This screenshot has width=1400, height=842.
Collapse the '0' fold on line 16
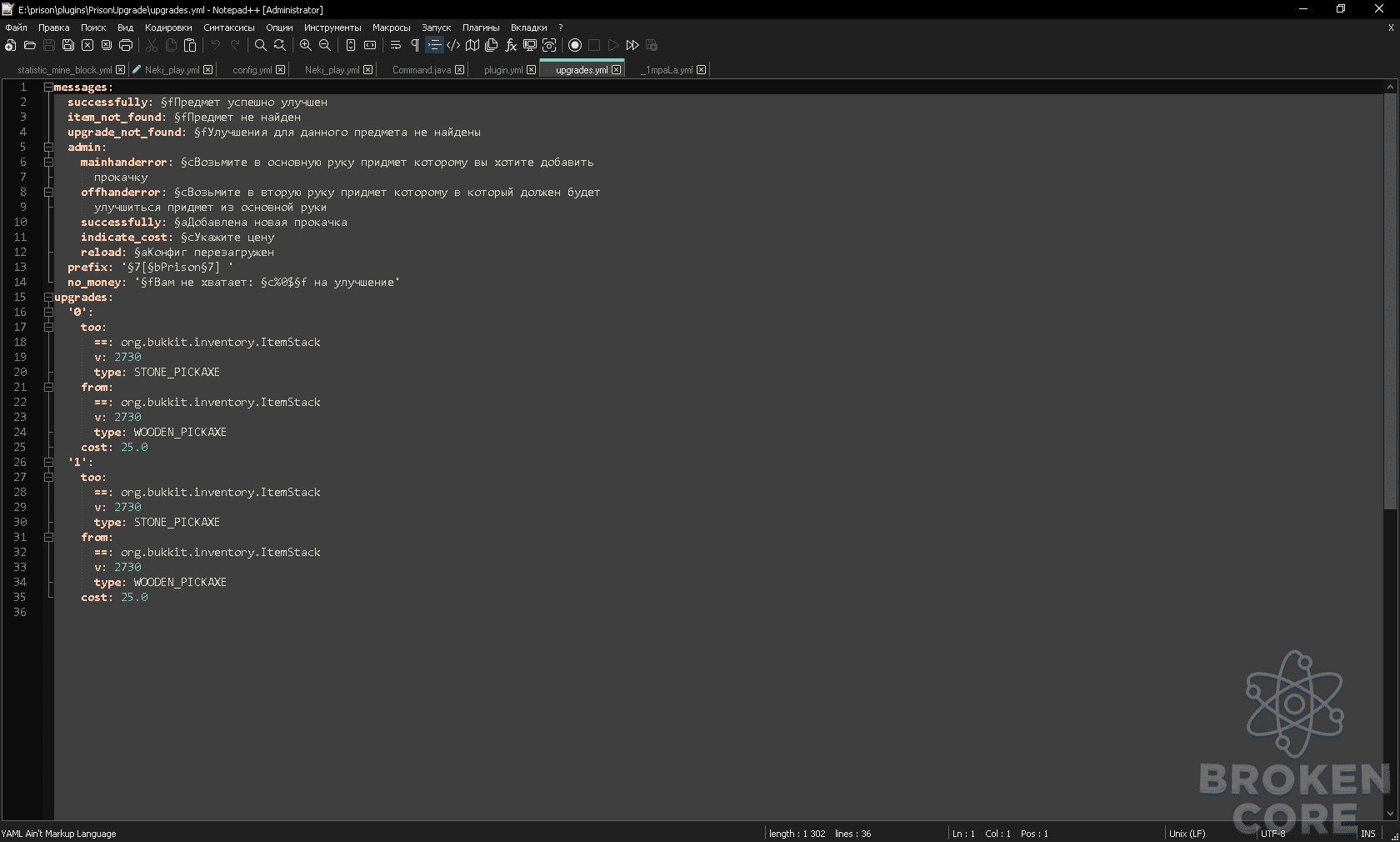pyautogui.click(x=48, y=312)
